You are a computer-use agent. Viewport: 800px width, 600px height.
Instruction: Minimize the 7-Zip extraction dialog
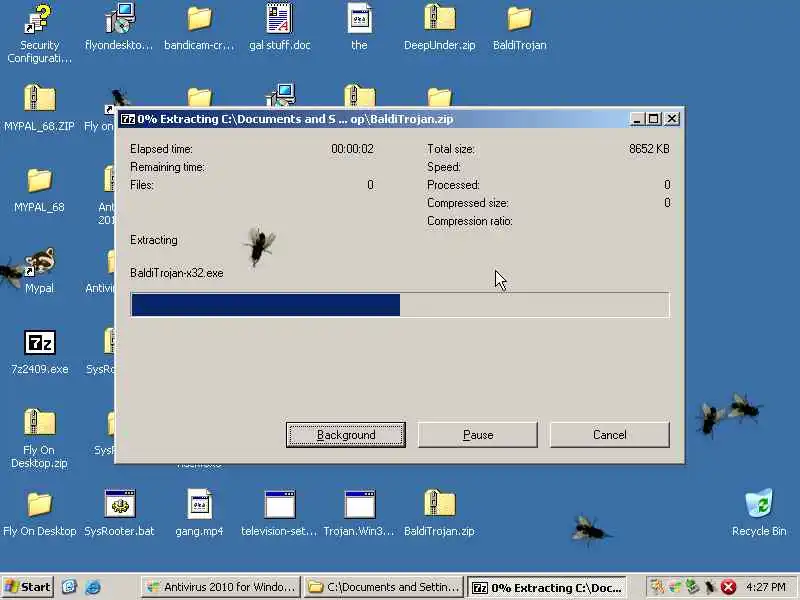click(636, 119)
